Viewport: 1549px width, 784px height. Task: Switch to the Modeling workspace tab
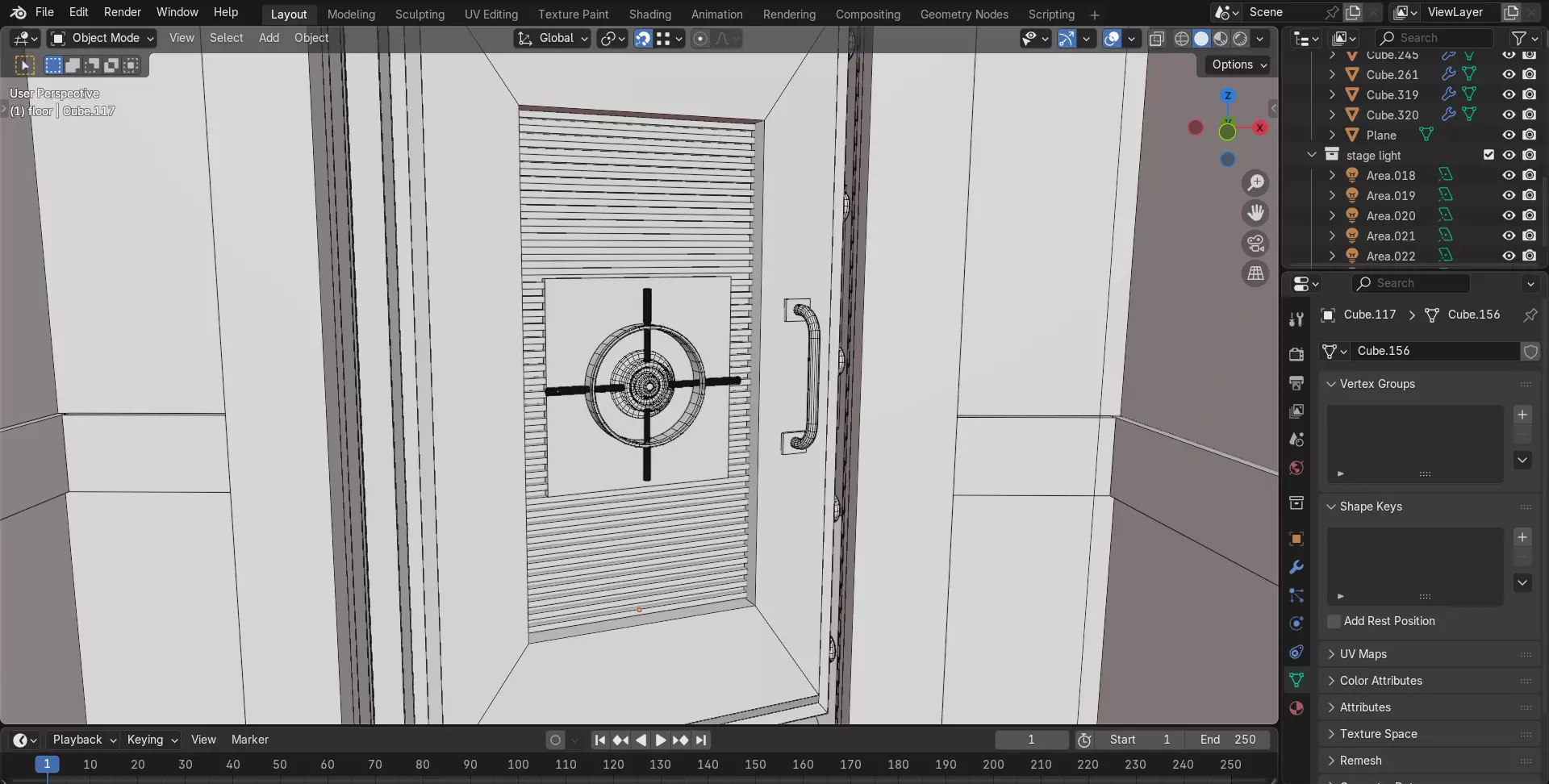tap(351, 15)
